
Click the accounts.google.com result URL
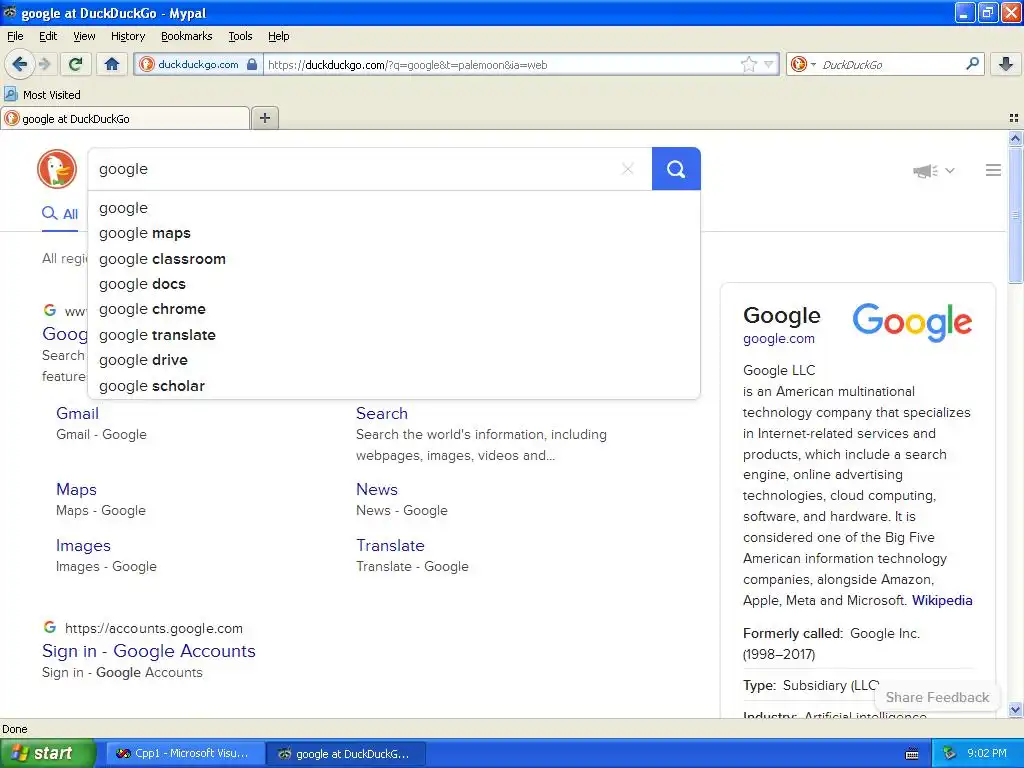coord(153,628)
